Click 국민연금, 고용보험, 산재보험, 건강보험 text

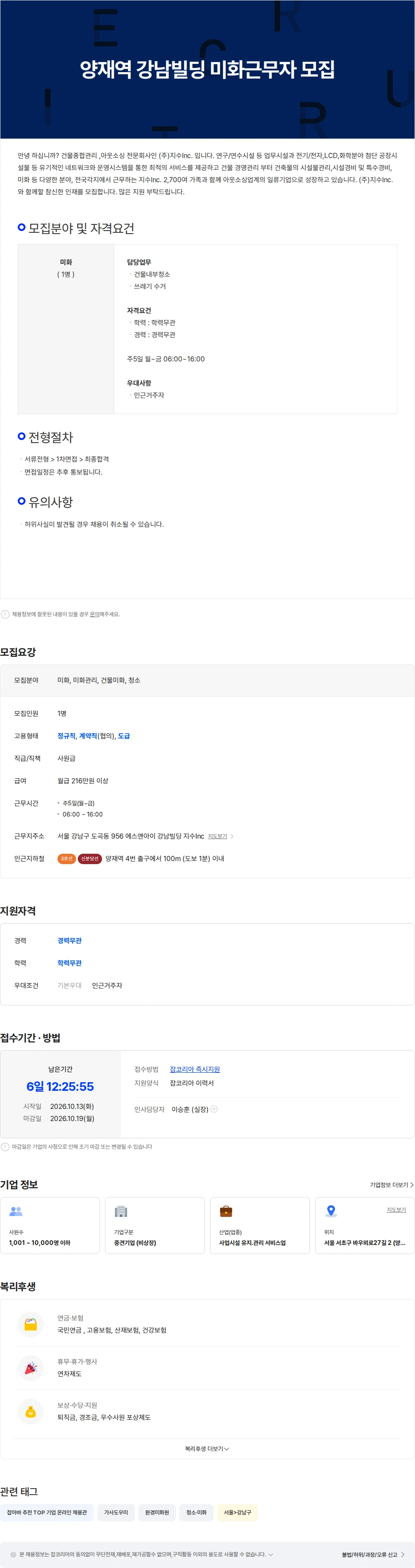point(112,1330)
